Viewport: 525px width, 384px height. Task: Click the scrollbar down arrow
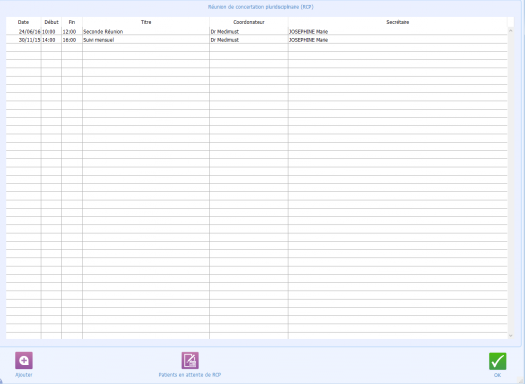(511, 335)
